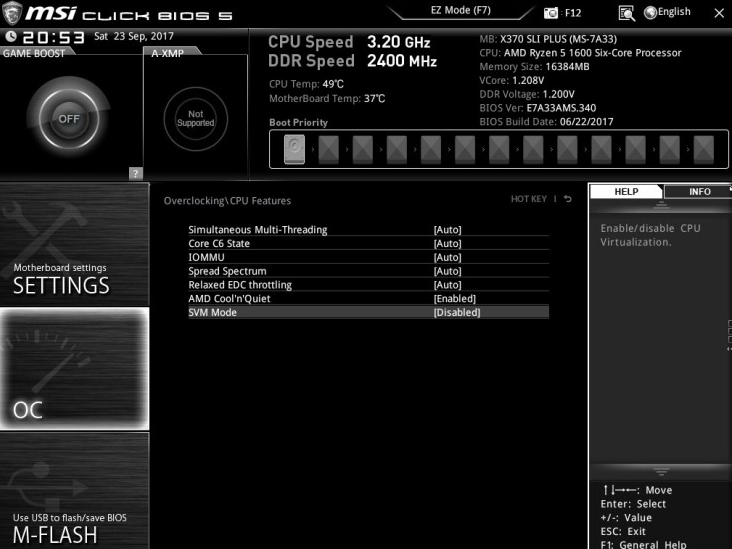The height and width of the screenshot is (549, 732).
Task: Select the hard drive boot priority device
Action: tap(295, 149)
